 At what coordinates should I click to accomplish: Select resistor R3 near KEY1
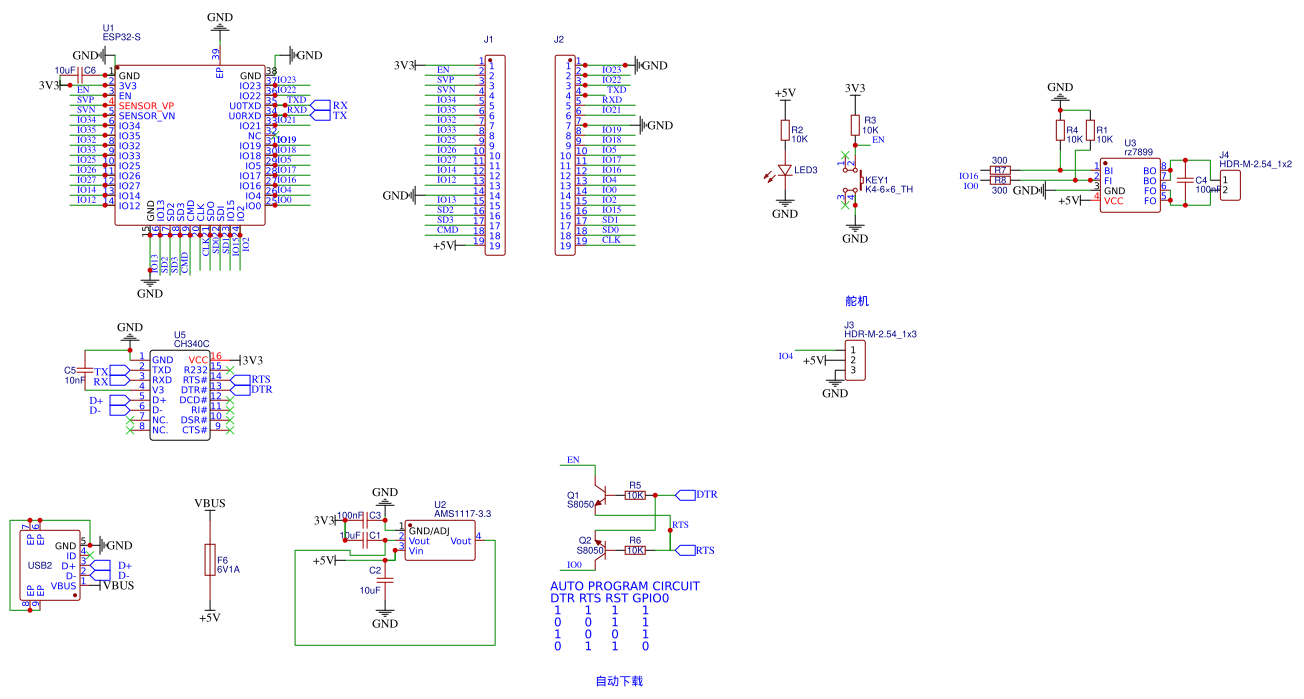855,125
